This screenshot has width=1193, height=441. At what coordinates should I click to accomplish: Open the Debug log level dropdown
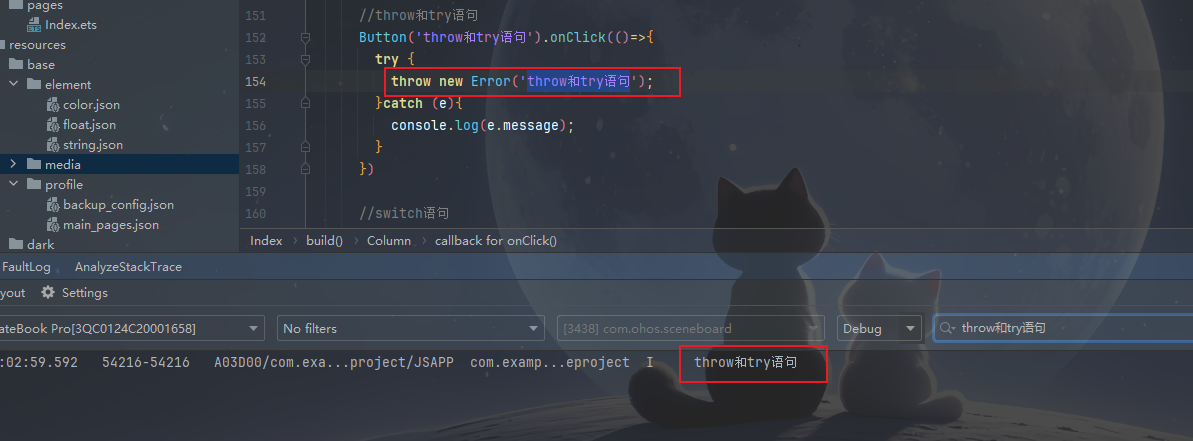click(x=879, y=328)
